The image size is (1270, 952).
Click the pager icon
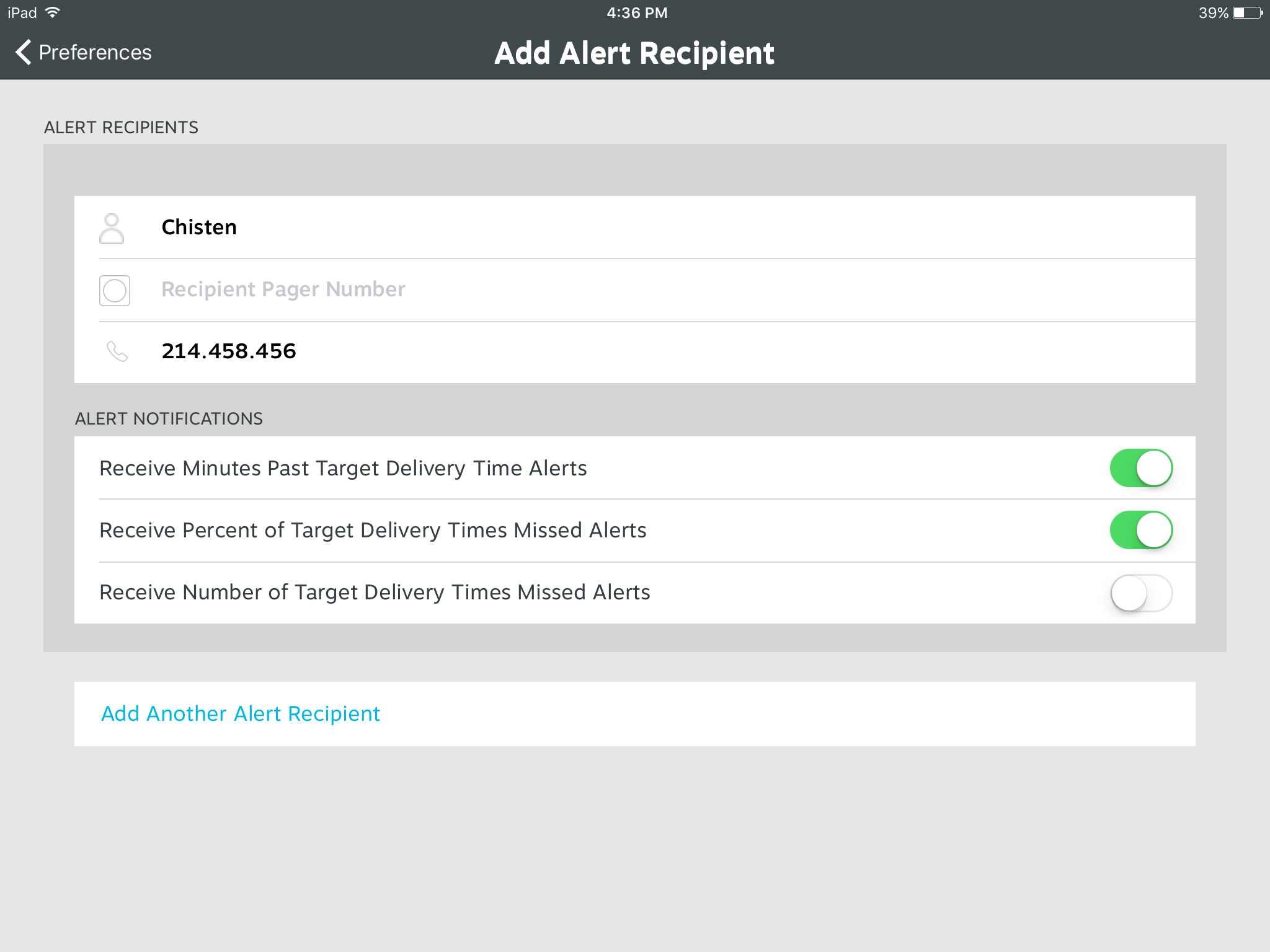[115, 291]
